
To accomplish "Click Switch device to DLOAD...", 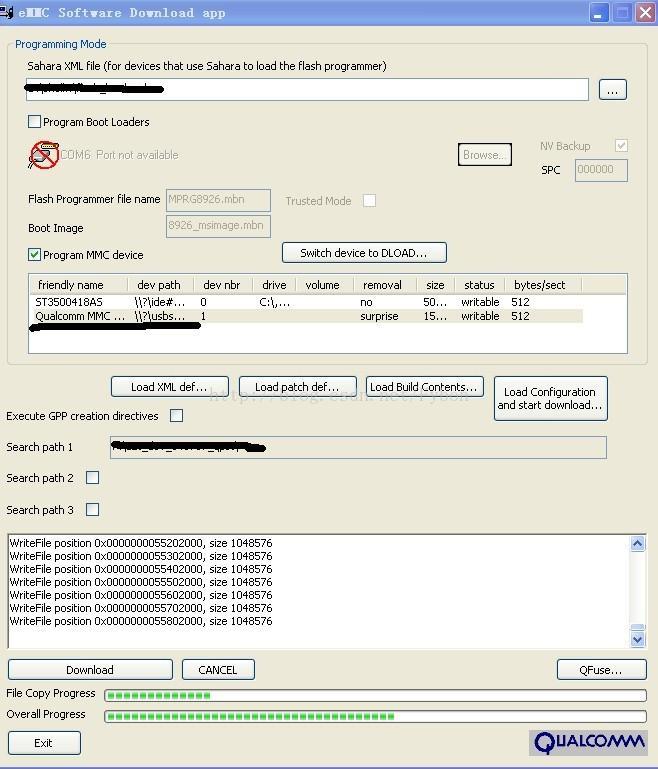I will pyautogui.click(x=364, y=253).
